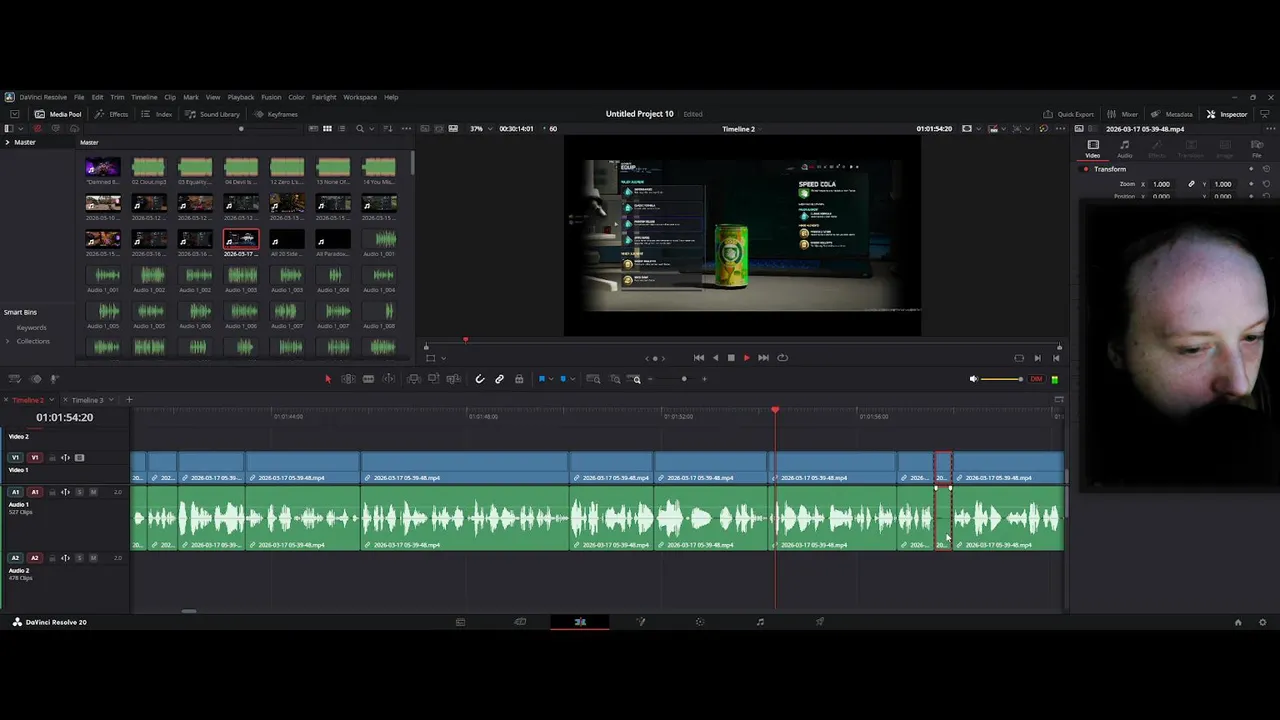
Task: Expand the Collections smart bin
Action: [8, 341]
